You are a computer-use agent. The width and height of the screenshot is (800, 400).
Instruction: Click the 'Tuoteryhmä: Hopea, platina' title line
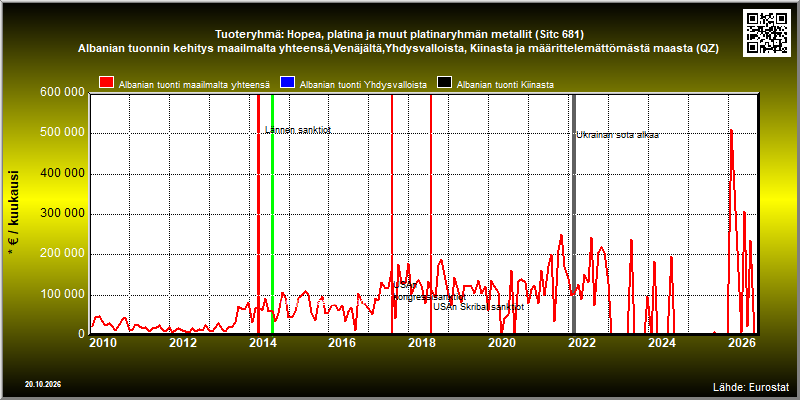click(399, 35)
